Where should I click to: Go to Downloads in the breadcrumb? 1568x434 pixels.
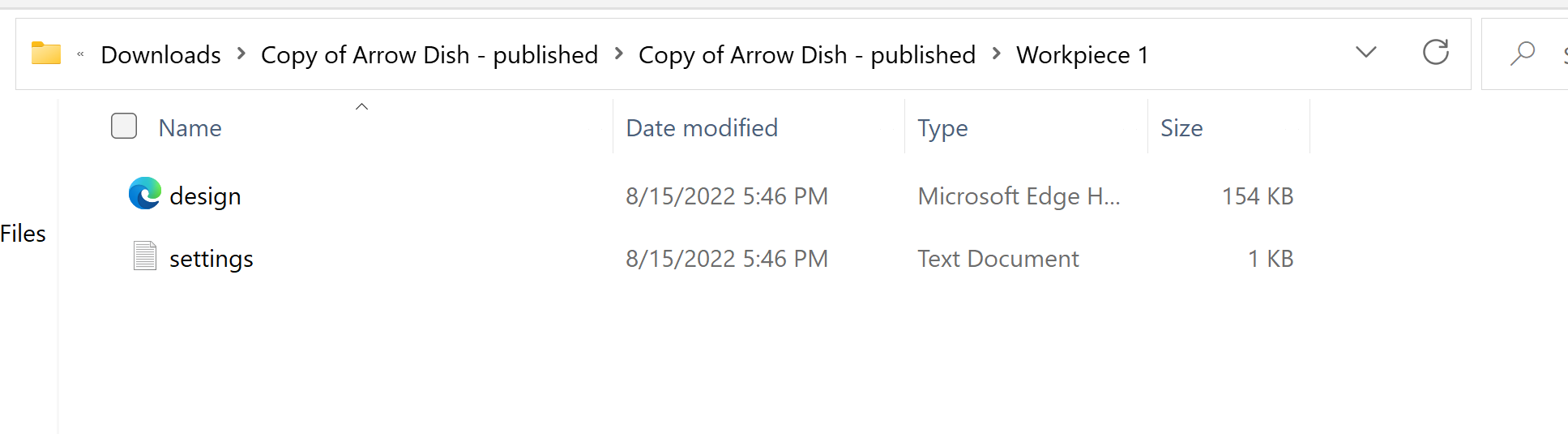[160, 54]
